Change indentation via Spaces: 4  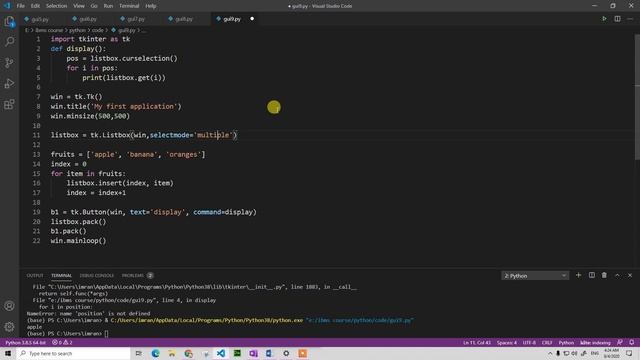click(x=507, y=342)
